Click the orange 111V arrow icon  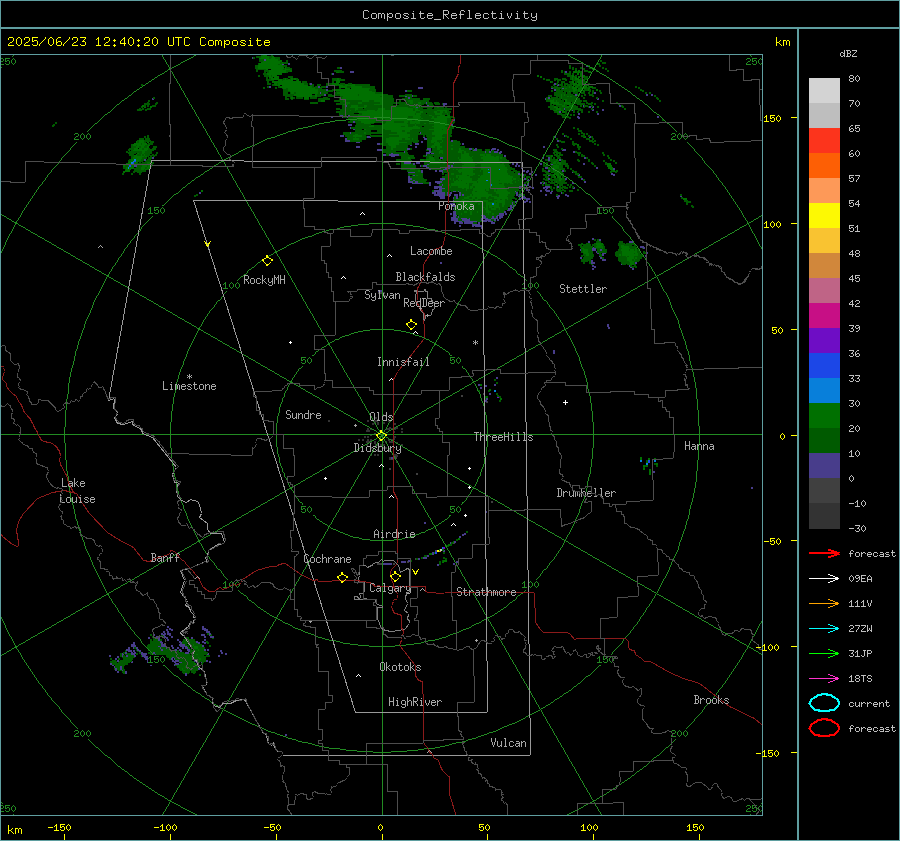pos(824,603)
